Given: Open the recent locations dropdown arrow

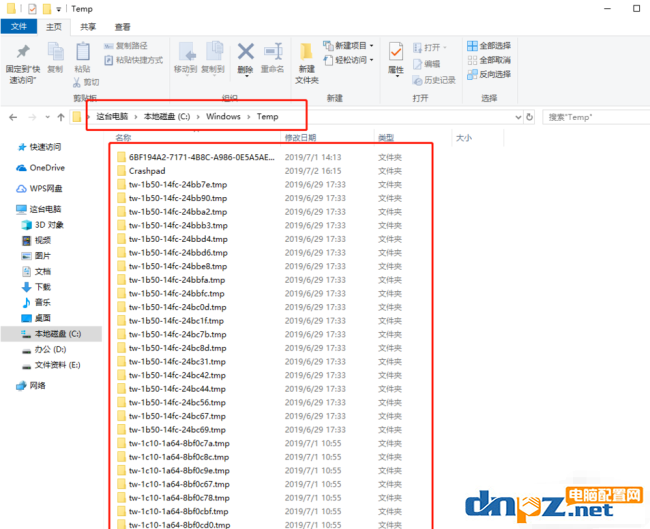Looking at the screenshot, I should pyautogui.click(x=47, y=117).
